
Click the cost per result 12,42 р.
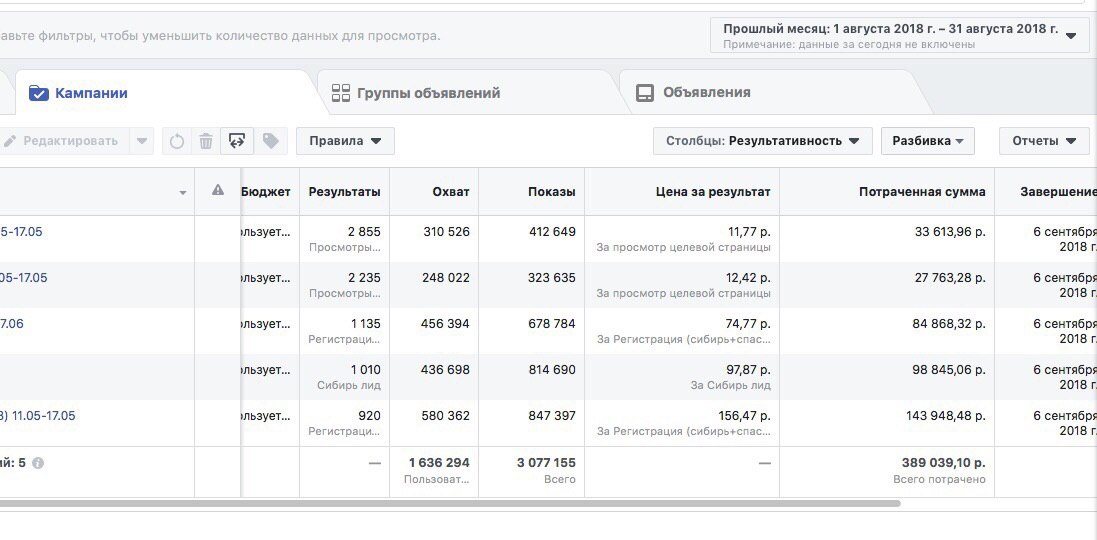tap(748, 278)
